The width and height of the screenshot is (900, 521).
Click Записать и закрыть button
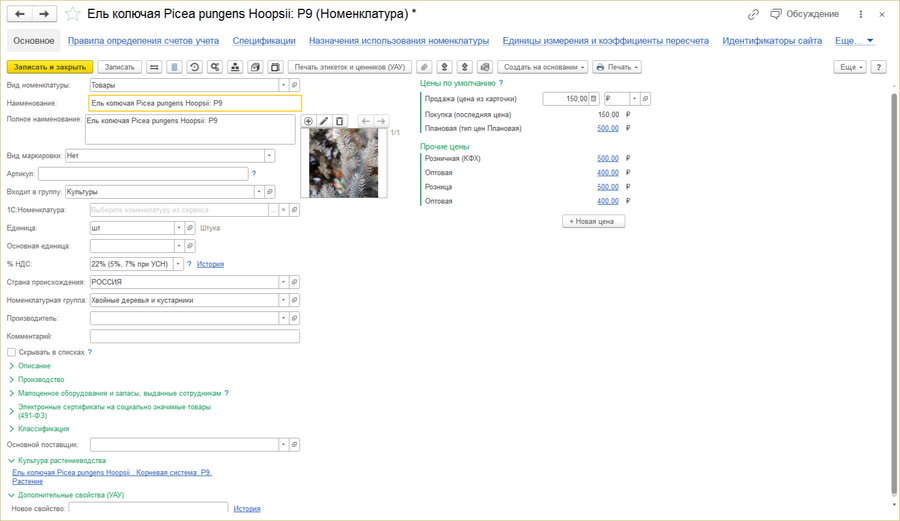pyautogui.click(x=50, y=67)
